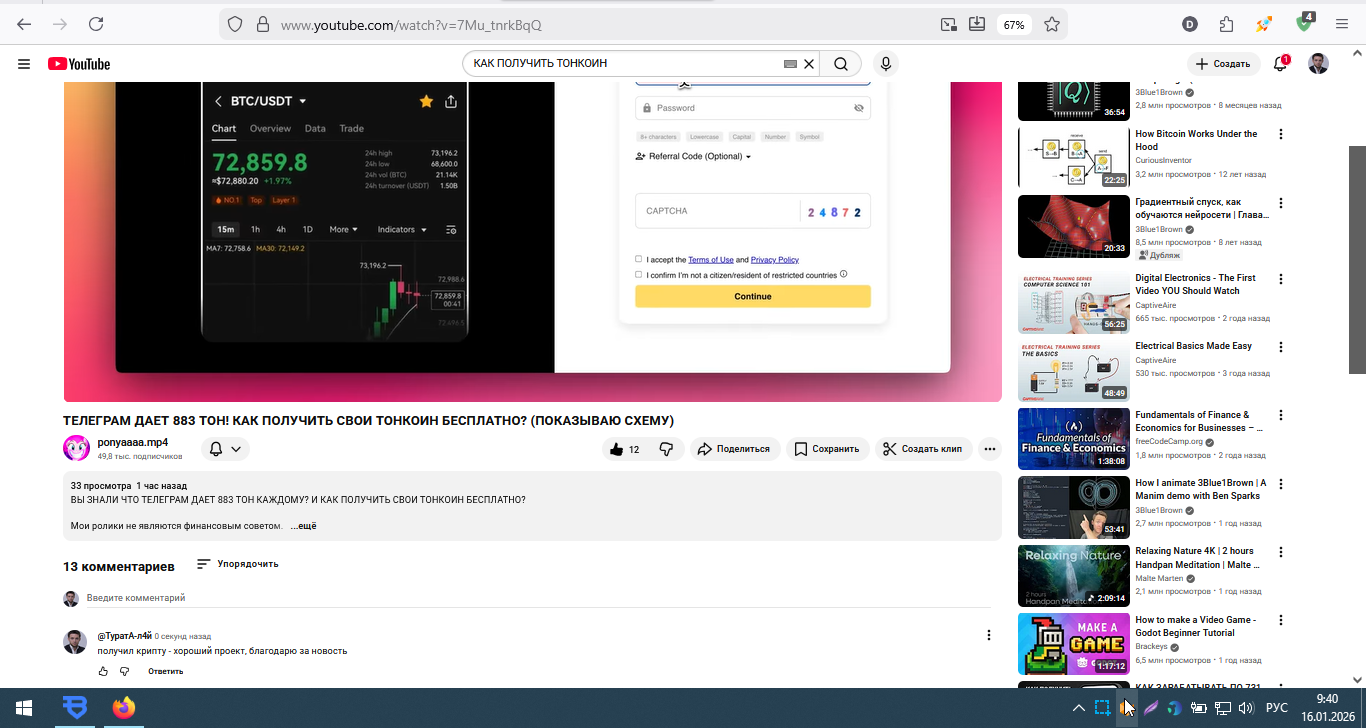Click the Создать button in the header
Viewport: 1366px width, 728px height.
pyautogui.click(x=1223, y=64)
